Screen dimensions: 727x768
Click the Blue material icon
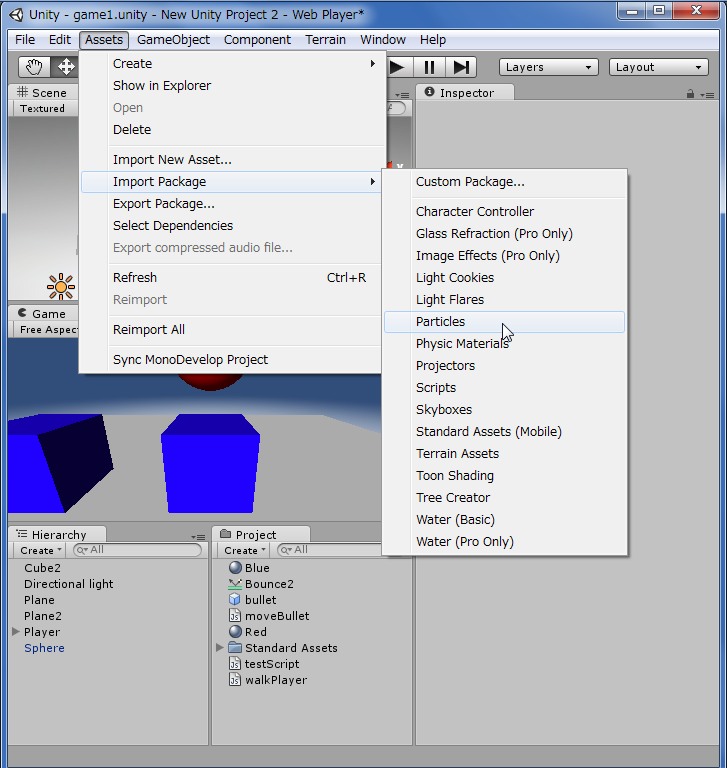[x=236, y=568]
